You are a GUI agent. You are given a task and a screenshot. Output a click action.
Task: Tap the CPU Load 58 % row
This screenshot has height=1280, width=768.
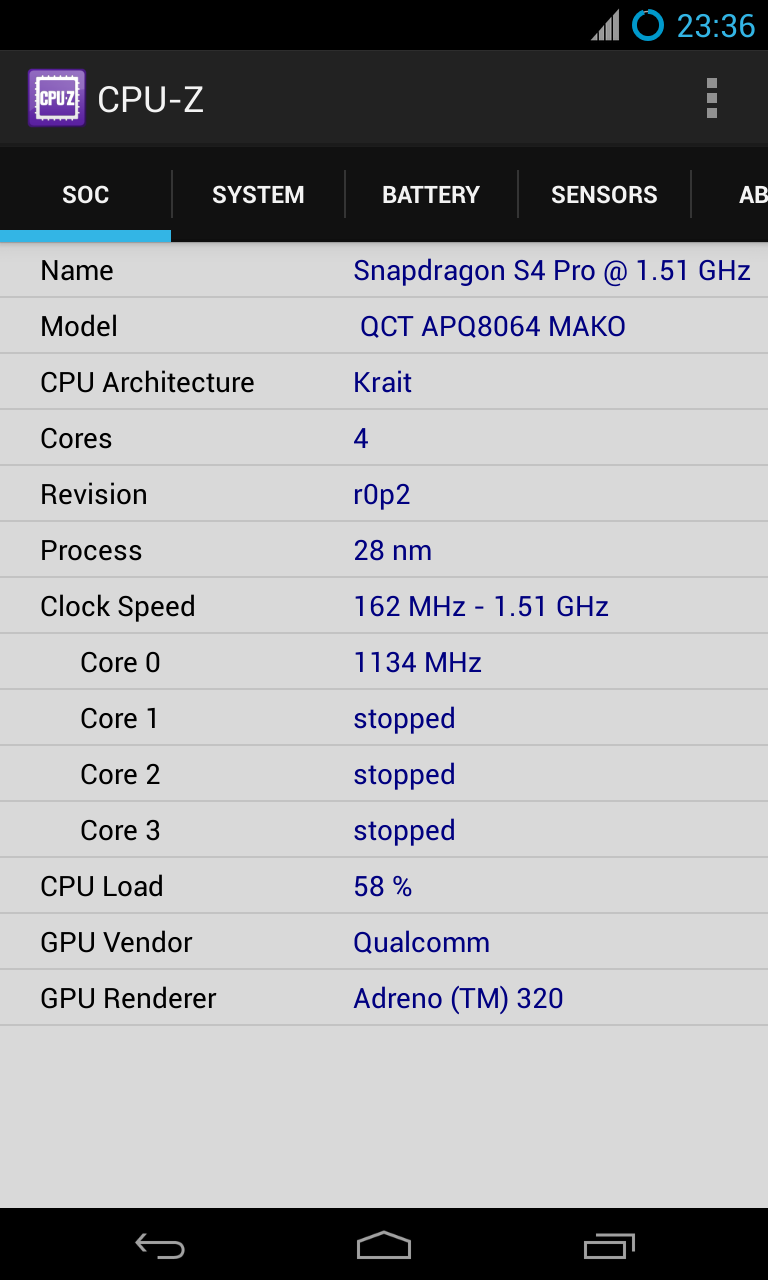coord(384,886)
